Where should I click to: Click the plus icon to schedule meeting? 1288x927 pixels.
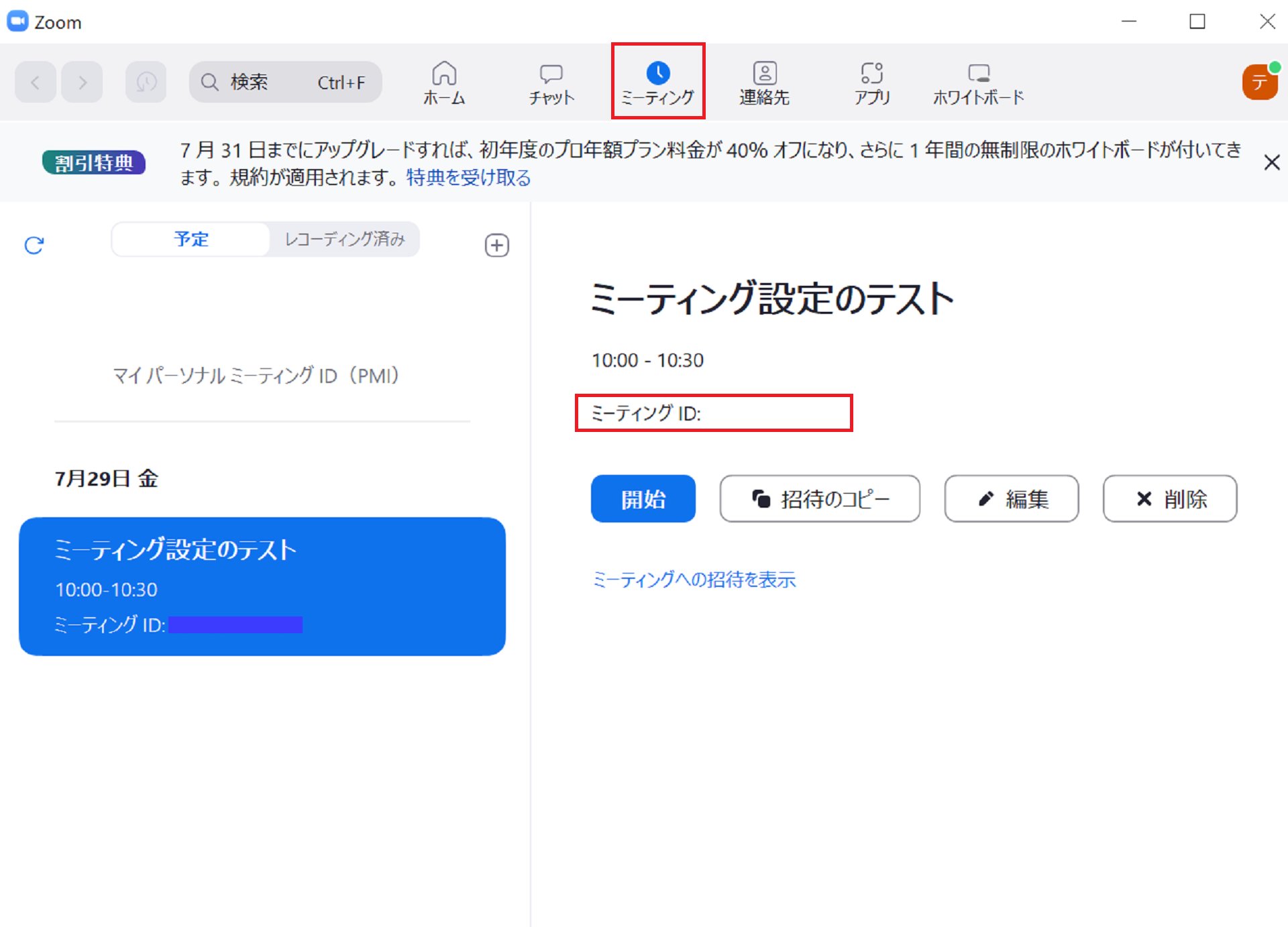[496, 246]
